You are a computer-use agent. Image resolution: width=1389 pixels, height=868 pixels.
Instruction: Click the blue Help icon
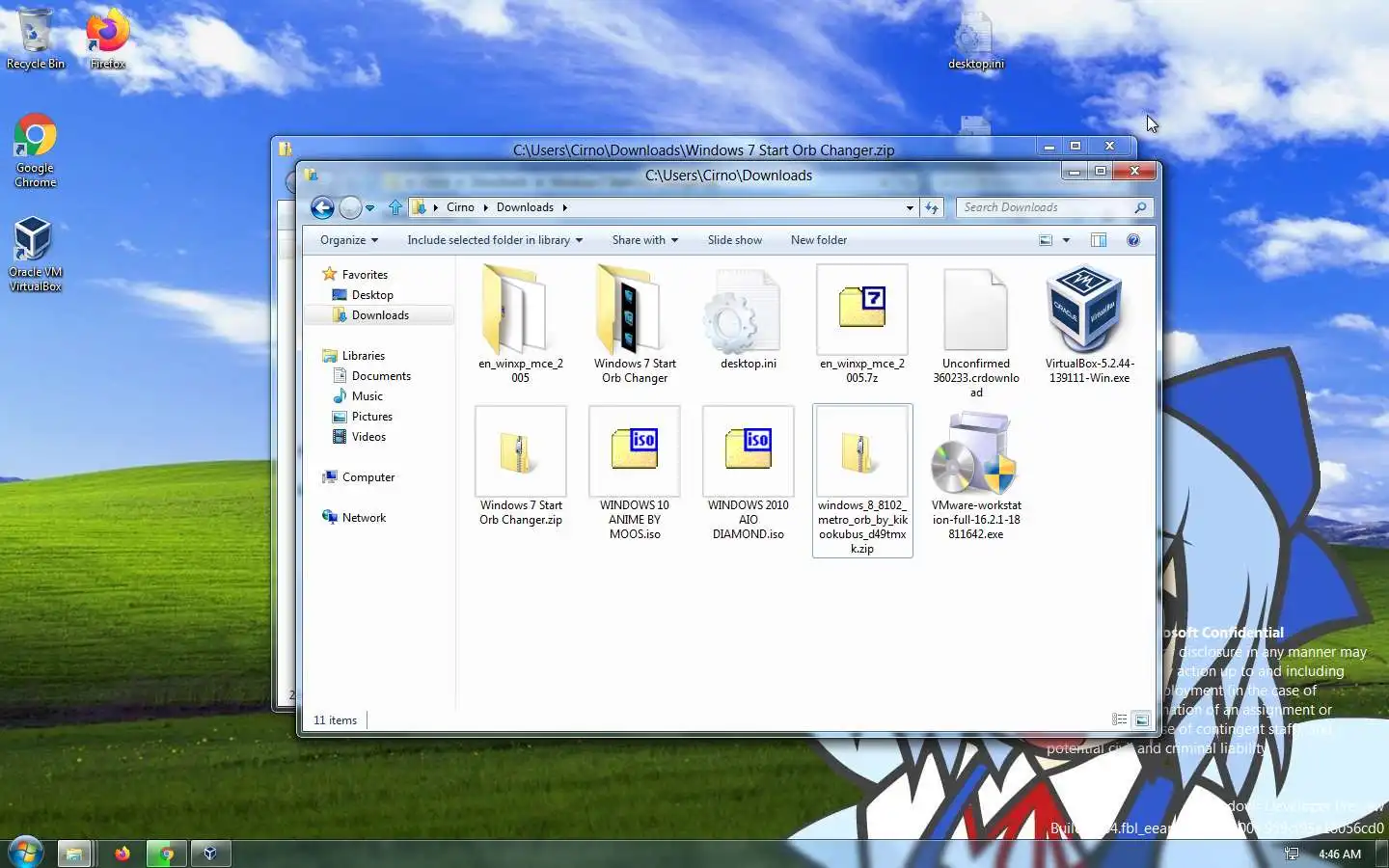[1133, 240]
